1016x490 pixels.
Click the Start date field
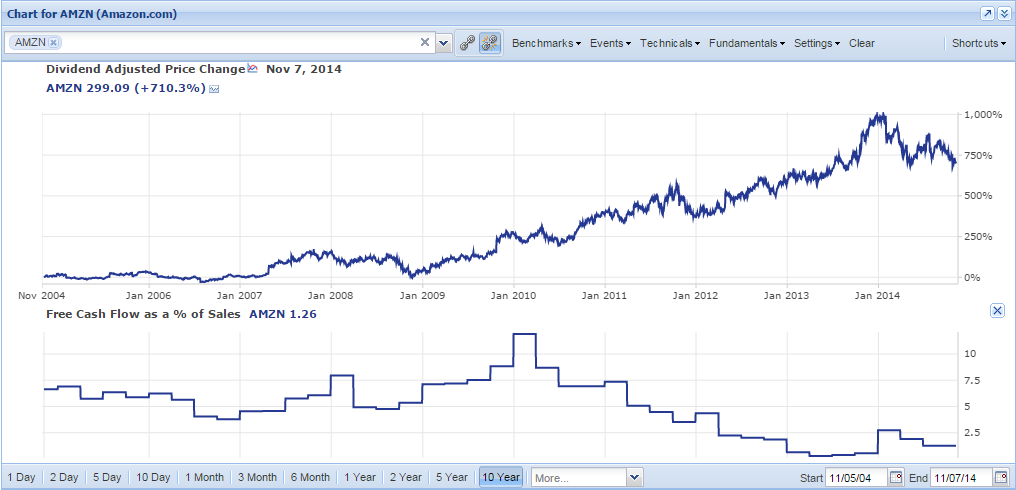click(x=857, y=478)
